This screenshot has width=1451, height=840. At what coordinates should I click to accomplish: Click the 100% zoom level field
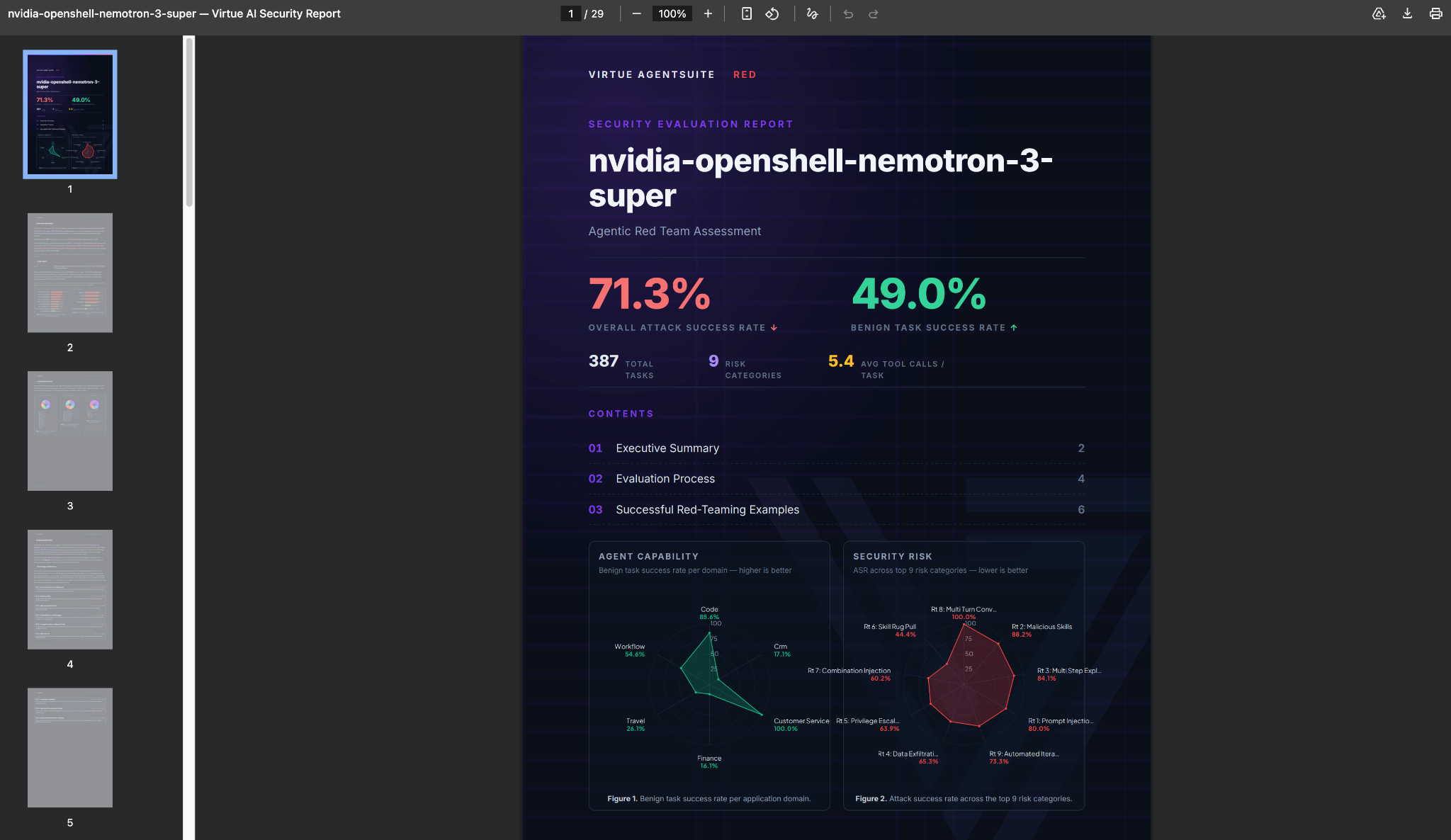[x=672, y=13]
